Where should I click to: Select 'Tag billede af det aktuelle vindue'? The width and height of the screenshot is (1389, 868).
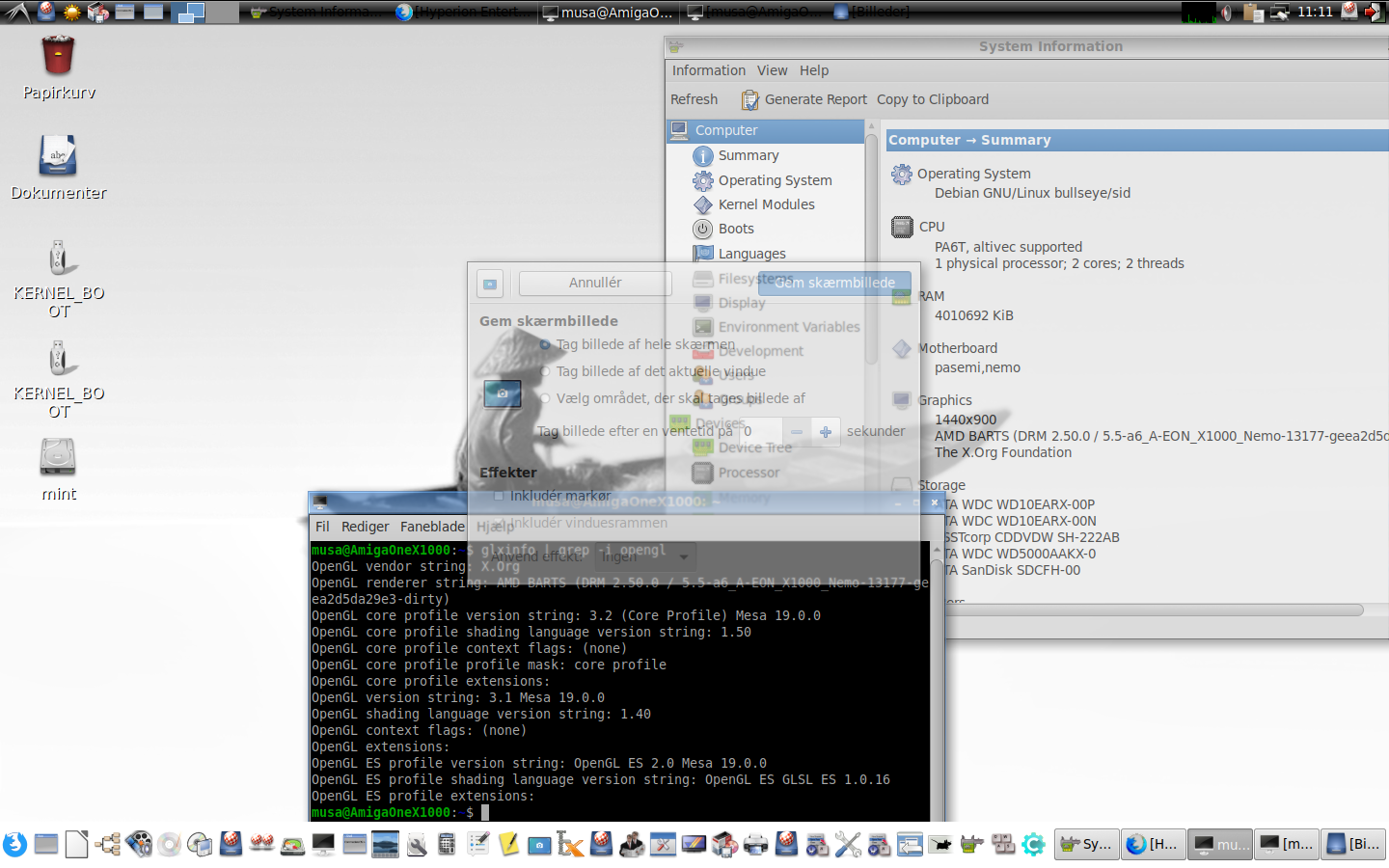(546, 371)
